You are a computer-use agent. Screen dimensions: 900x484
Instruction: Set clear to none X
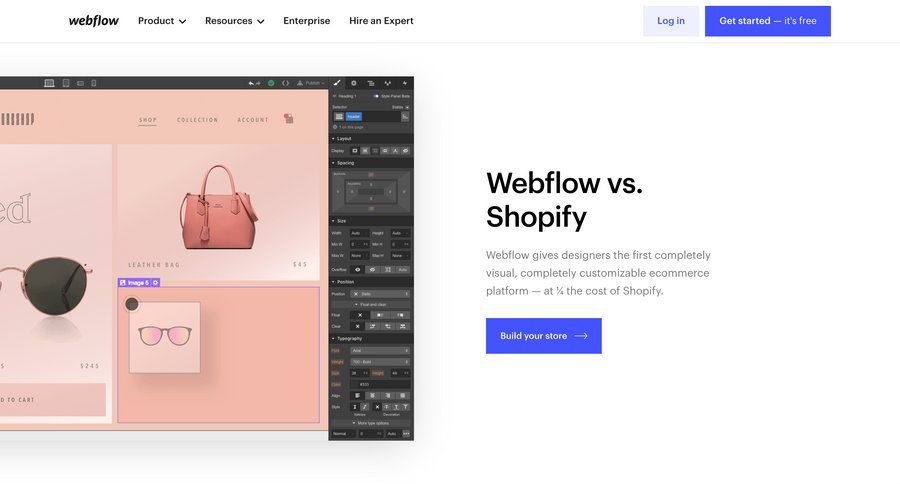(357, 326)
